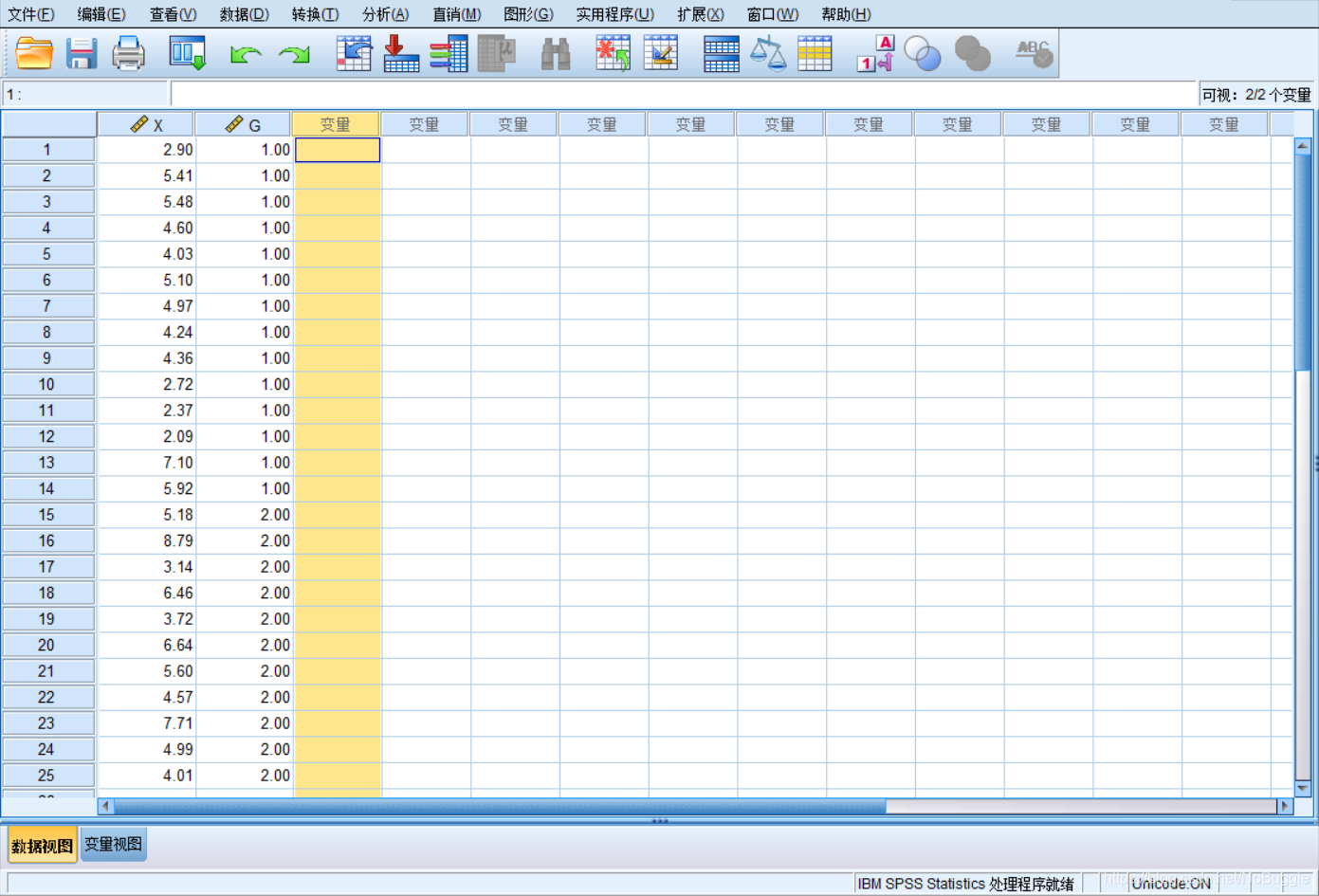Viewport: 1319px width, 896px height.
Task: Click the Unicode:ON status indicator
Action: coord(1171,884)
